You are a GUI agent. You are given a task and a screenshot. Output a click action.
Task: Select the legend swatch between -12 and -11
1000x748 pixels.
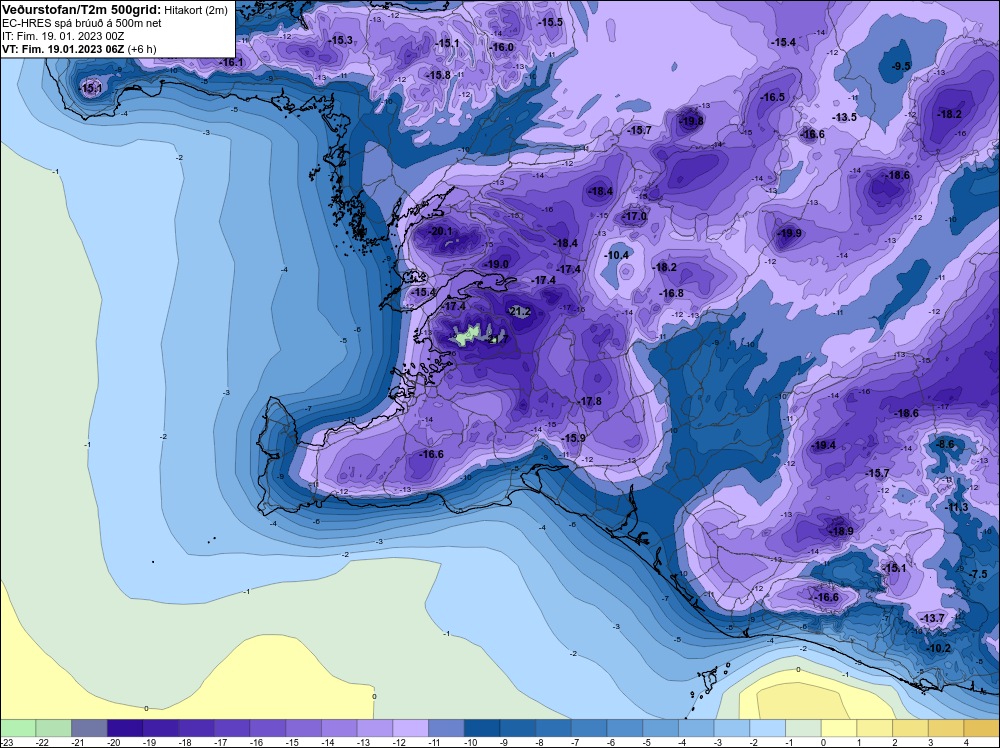(411, 728)
